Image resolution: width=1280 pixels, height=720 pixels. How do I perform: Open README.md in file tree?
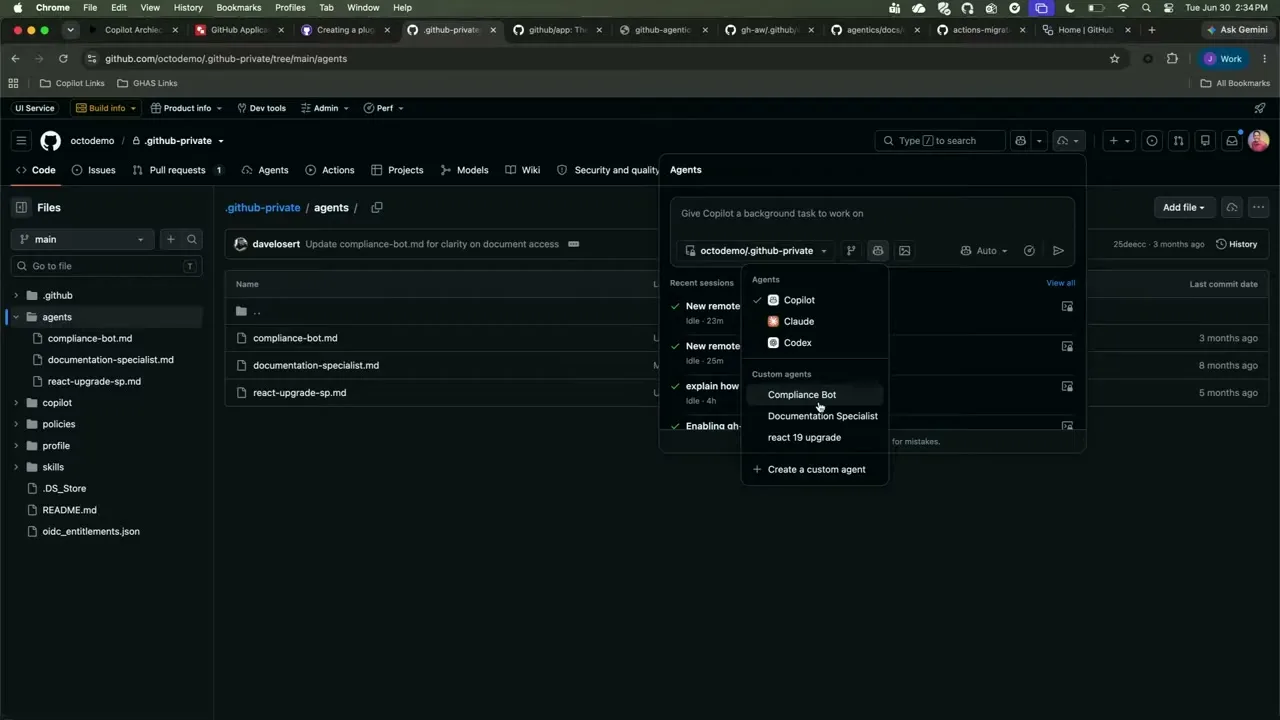(69, 510)
